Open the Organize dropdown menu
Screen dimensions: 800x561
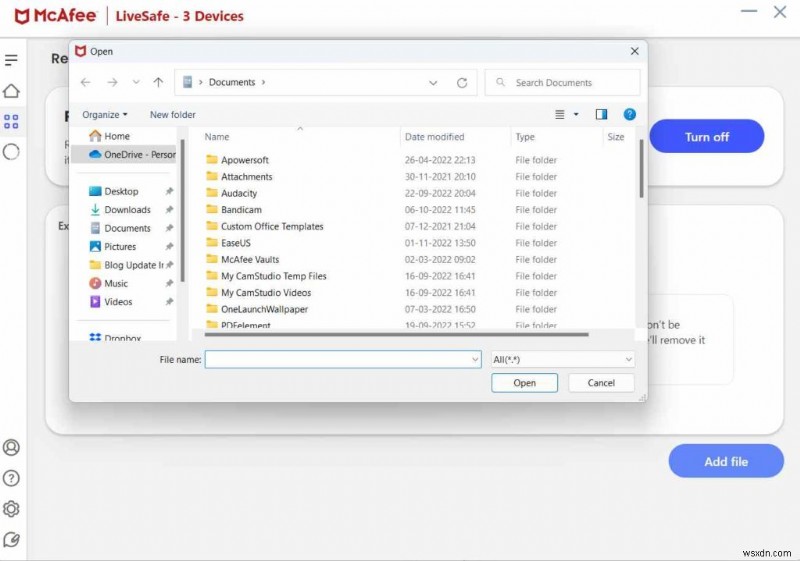(105, 115)
